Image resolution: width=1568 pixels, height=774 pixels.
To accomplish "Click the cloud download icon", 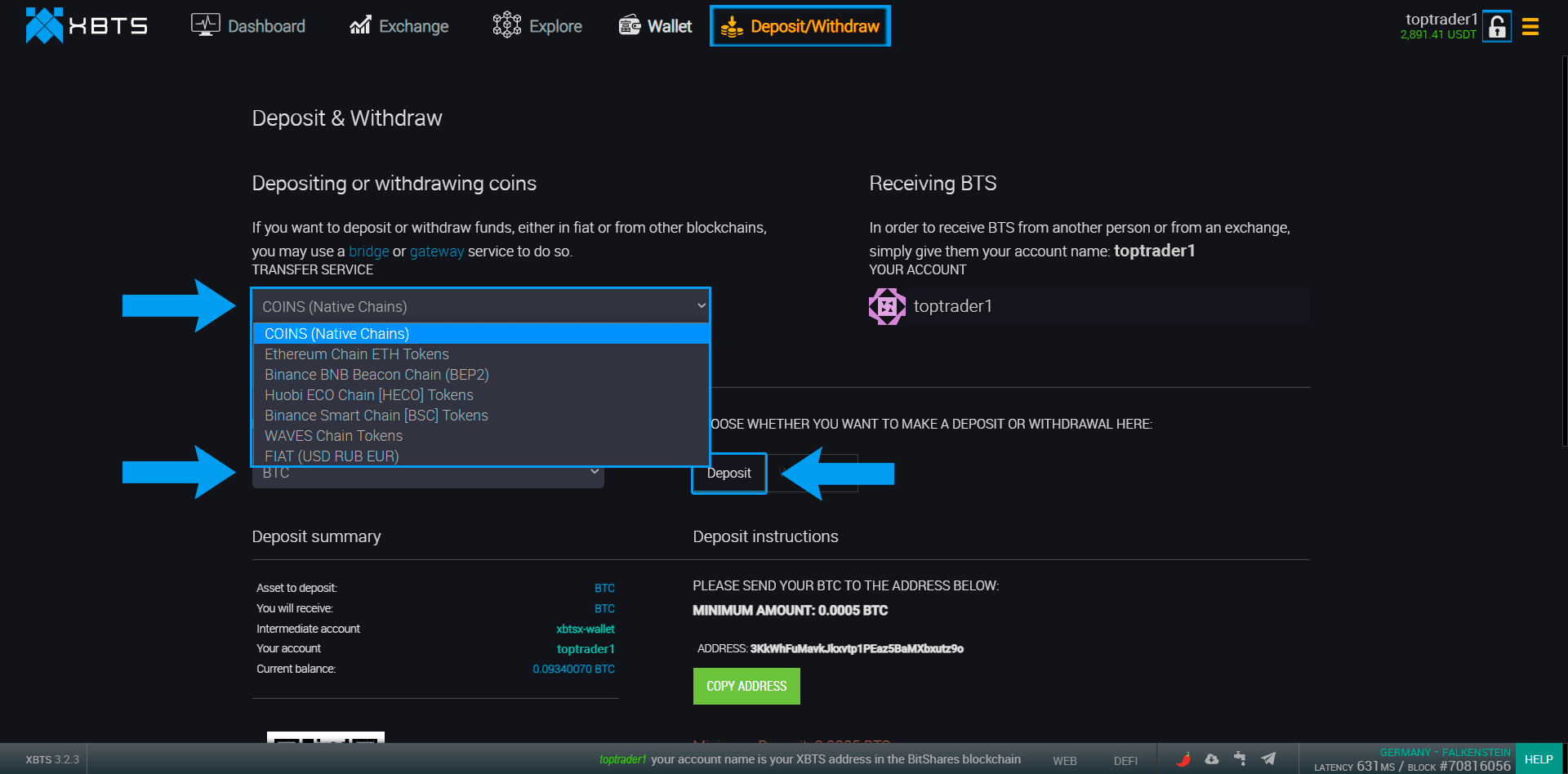I will point(1212,758).
